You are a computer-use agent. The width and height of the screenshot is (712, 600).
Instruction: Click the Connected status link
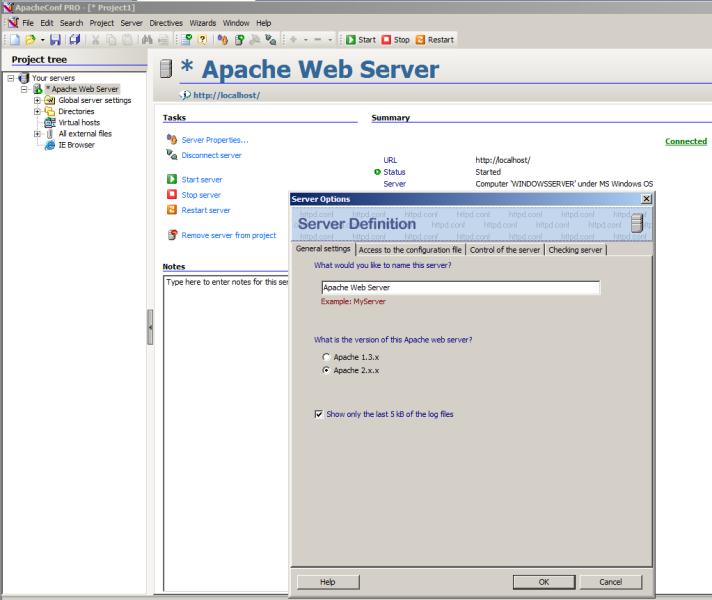pos(686,141)
